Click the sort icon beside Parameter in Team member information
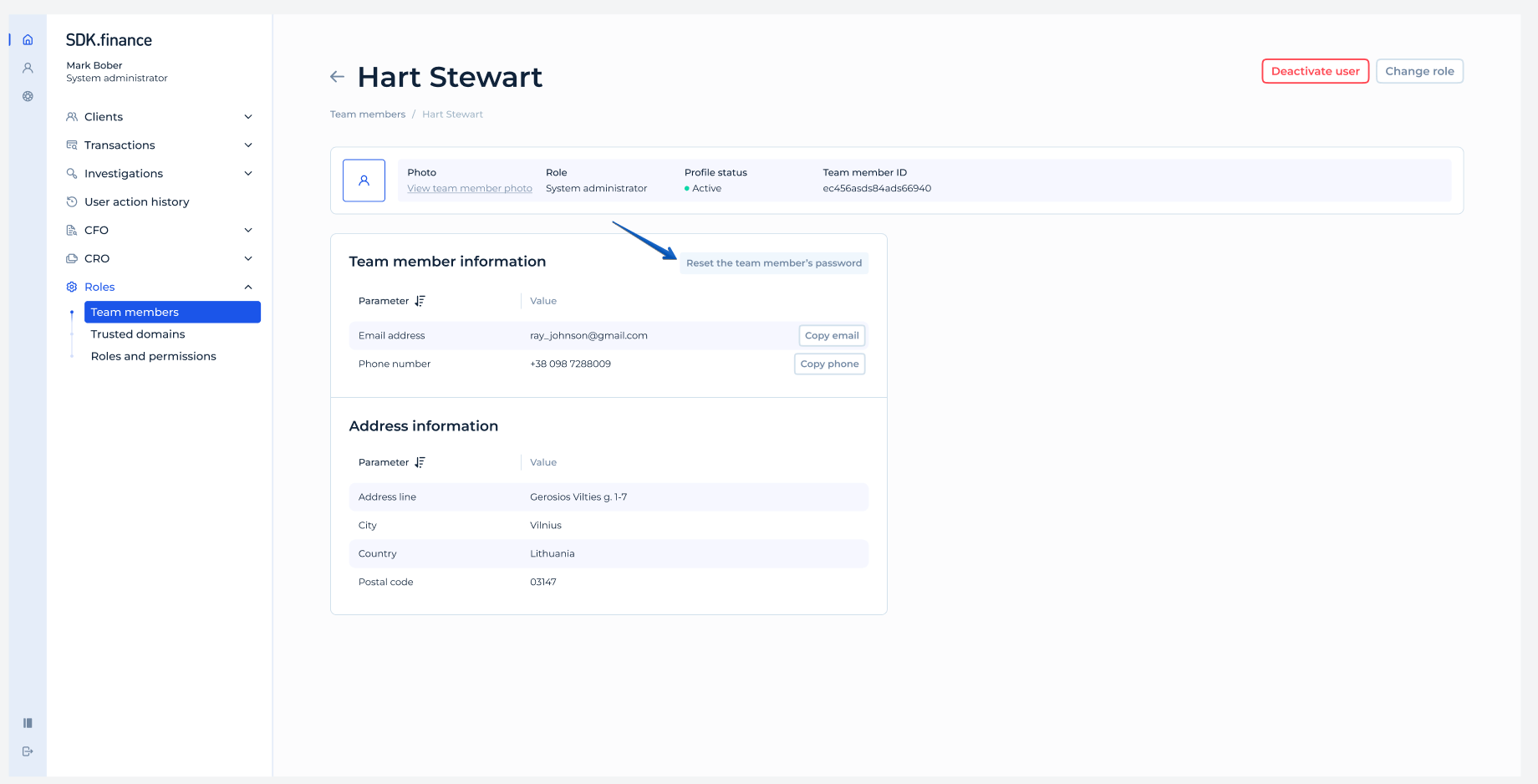This screenshot has width=1538, height=784. (x=420, y=300)
